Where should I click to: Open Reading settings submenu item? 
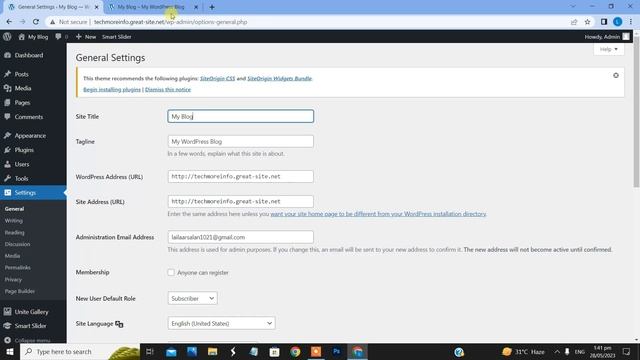(14, 232)
